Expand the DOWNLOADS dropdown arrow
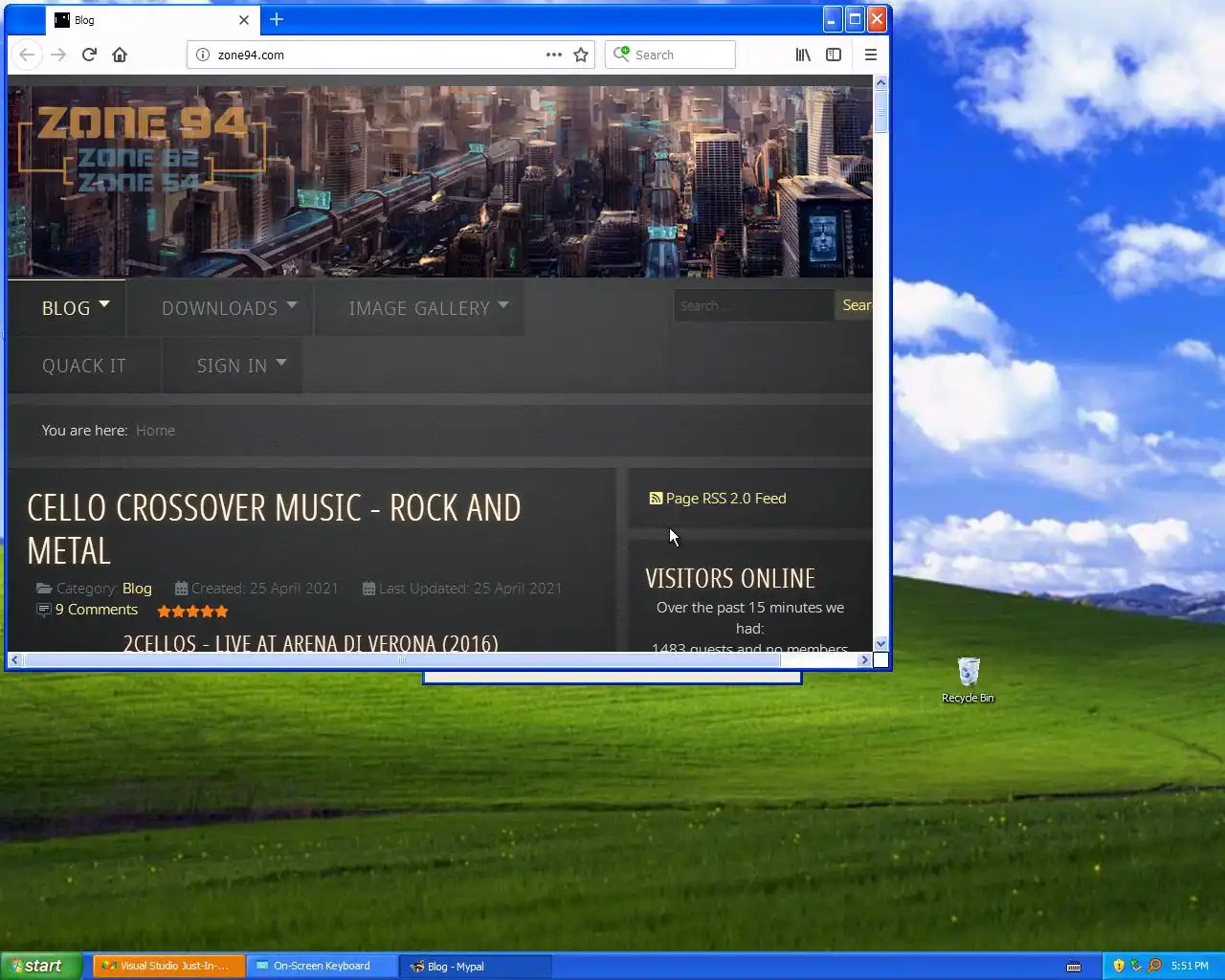The image size is (1225, 980). [292, 304]
